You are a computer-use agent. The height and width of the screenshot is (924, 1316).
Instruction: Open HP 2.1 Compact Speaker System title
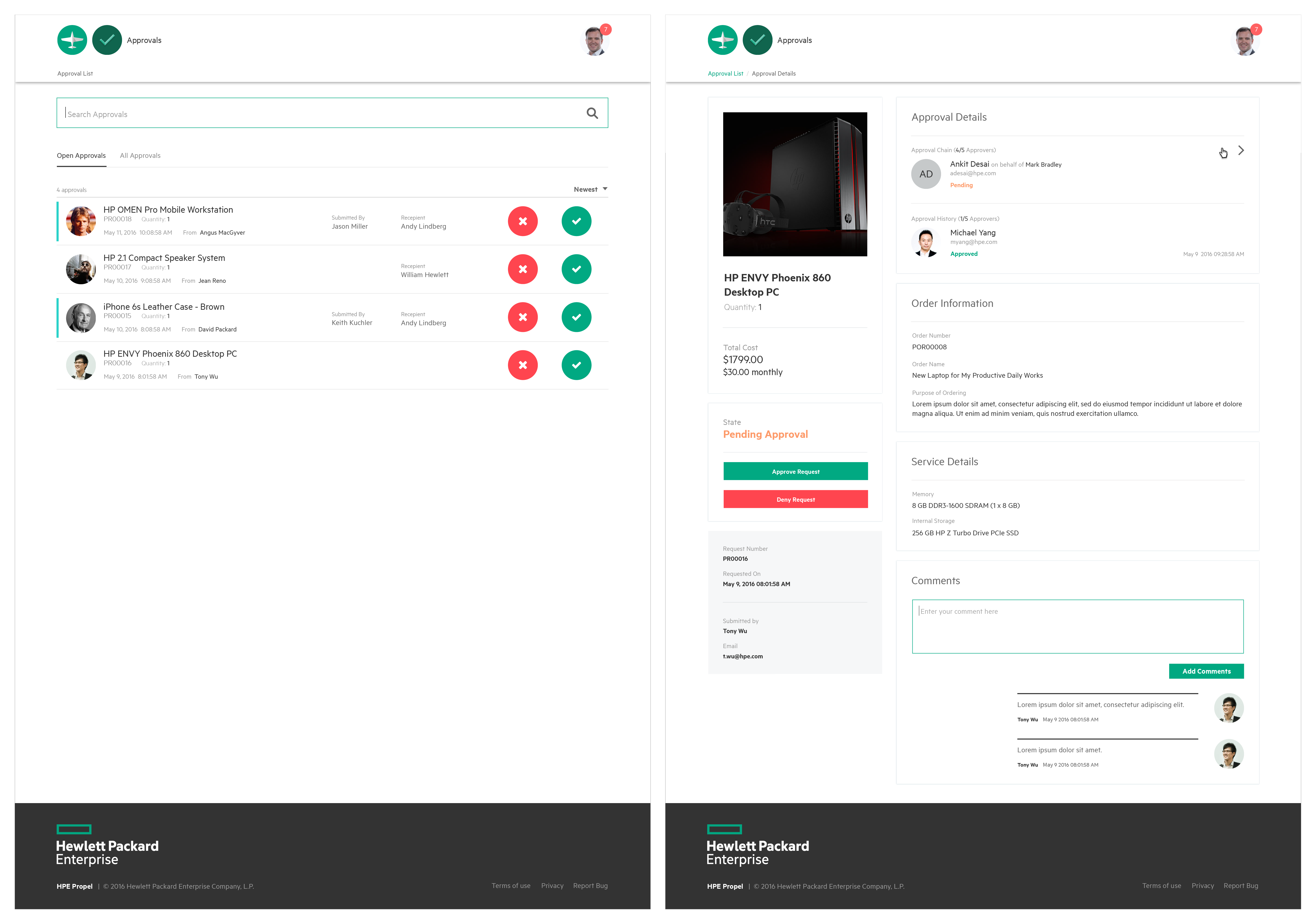tap(164, 258)
